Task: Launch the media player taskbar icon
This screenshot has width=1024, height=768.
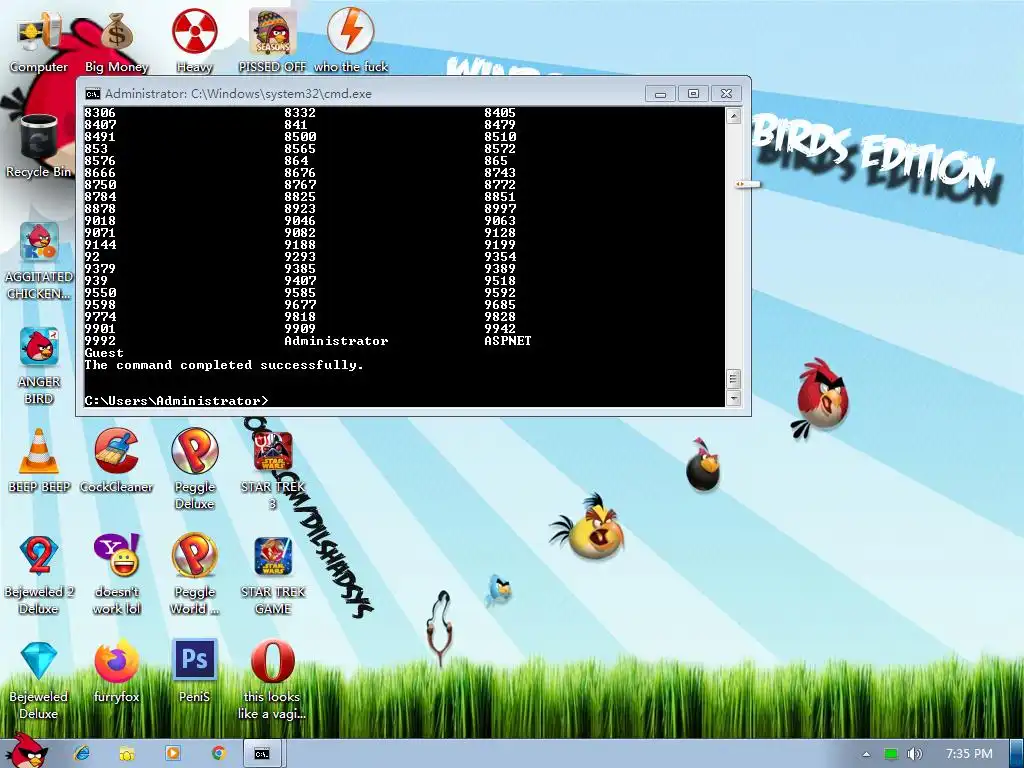Action: pyautogui.click(x=172, y=754)
